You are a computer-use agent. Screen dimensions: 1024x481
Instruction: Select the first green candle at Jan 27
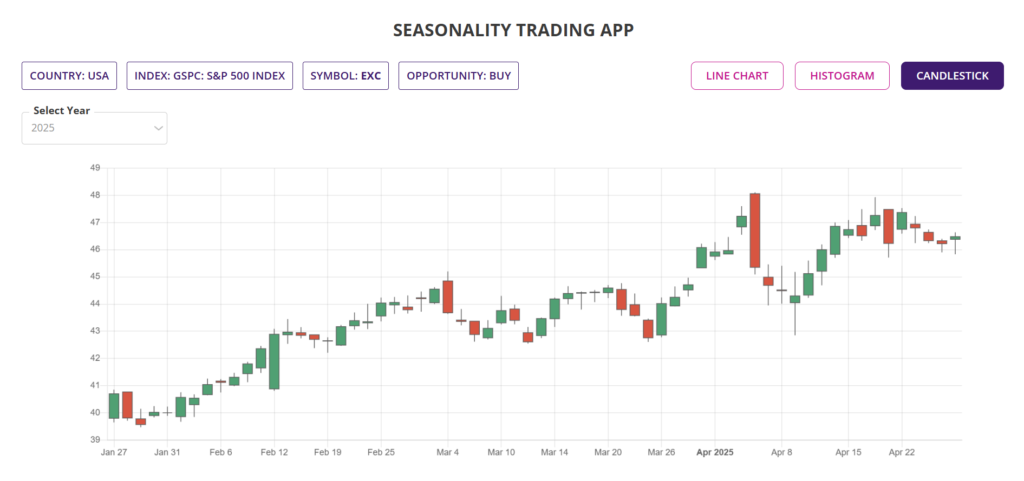pyautogui.click(x=114, y=405)
